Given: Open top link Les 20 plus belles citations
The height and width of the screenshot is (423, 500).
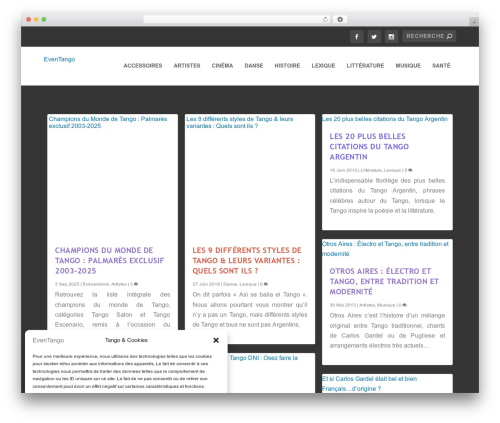Looking at the screenshot, I should click(x=385, y=119).
